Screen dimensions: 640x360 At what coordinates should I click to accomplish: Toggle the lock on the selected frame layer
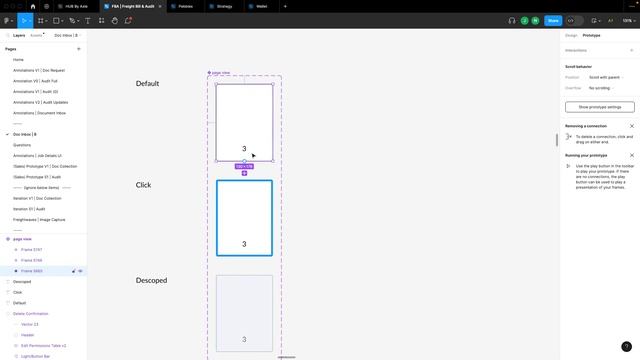[x=74, y=271]
